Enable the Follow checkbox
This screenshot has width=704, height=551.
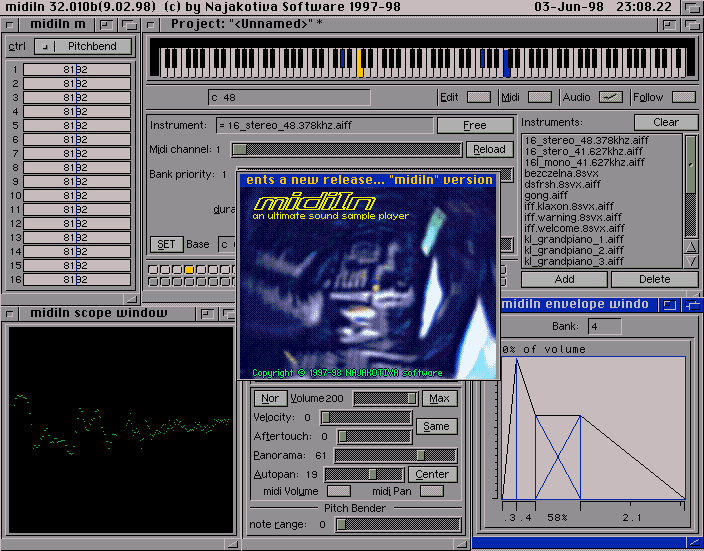point(684,97)
